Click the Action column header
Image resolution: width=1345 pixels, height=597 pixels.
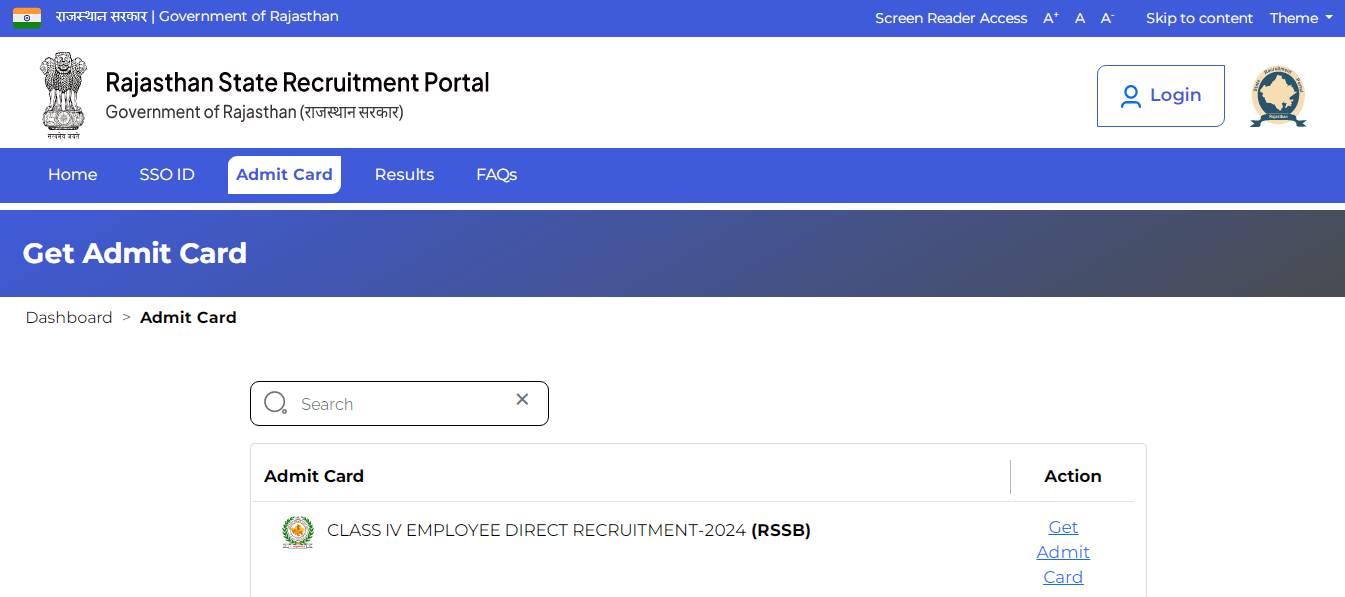tap(1073, 476)
